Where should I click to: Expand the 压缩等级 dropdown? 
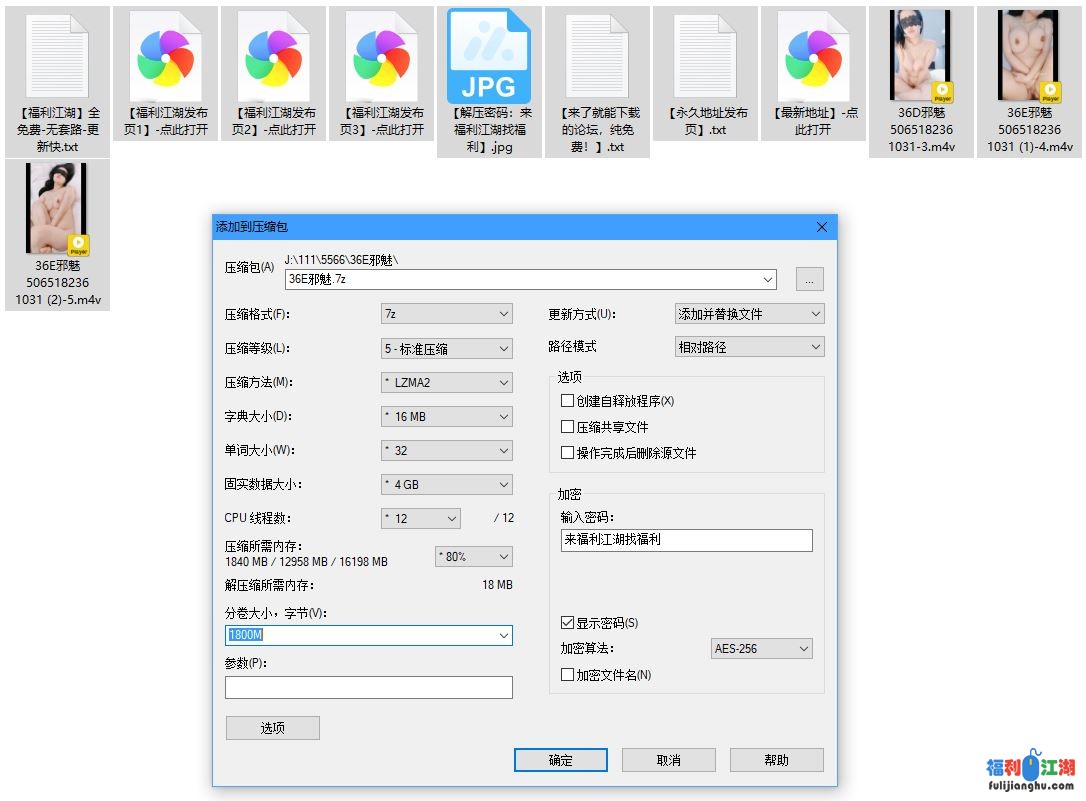coord(447,349)
